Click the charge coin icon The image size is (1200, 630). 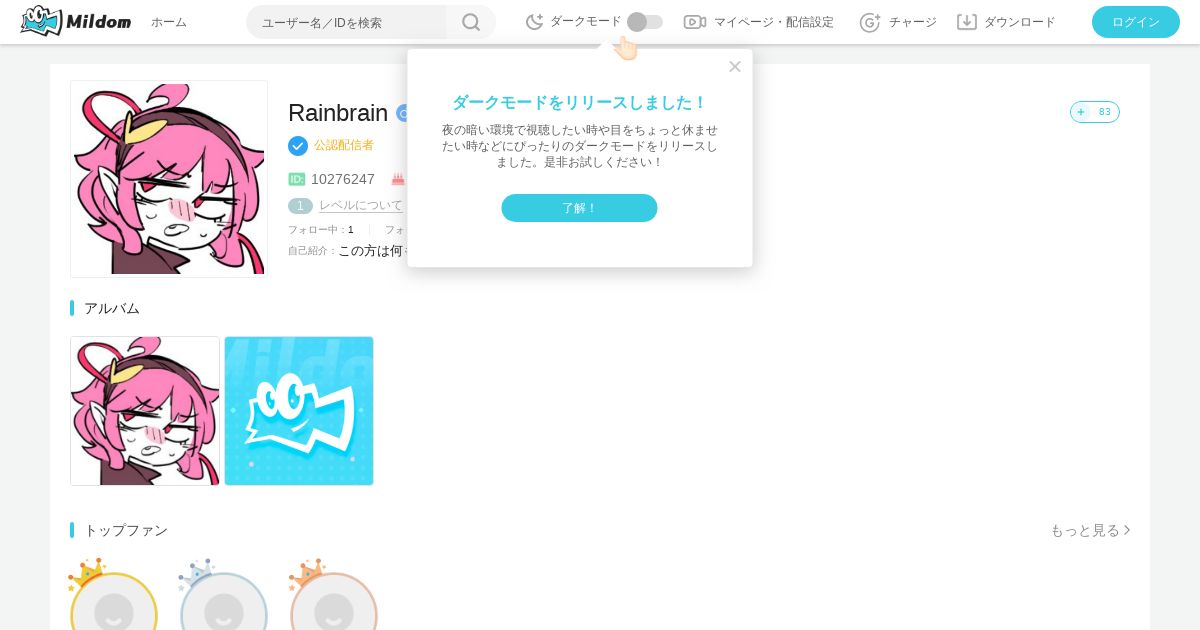870,22
